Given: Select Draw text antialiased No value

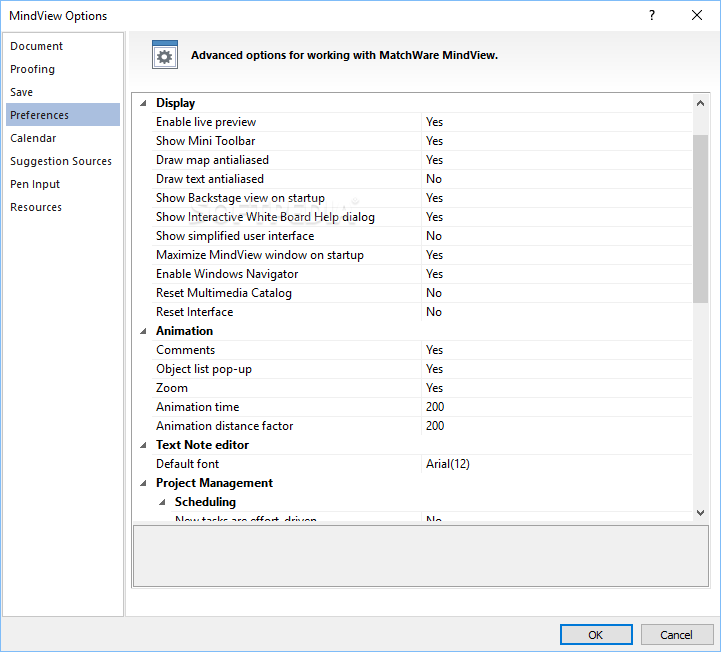Looking at the screenshot, I should (x=556, y=179).
